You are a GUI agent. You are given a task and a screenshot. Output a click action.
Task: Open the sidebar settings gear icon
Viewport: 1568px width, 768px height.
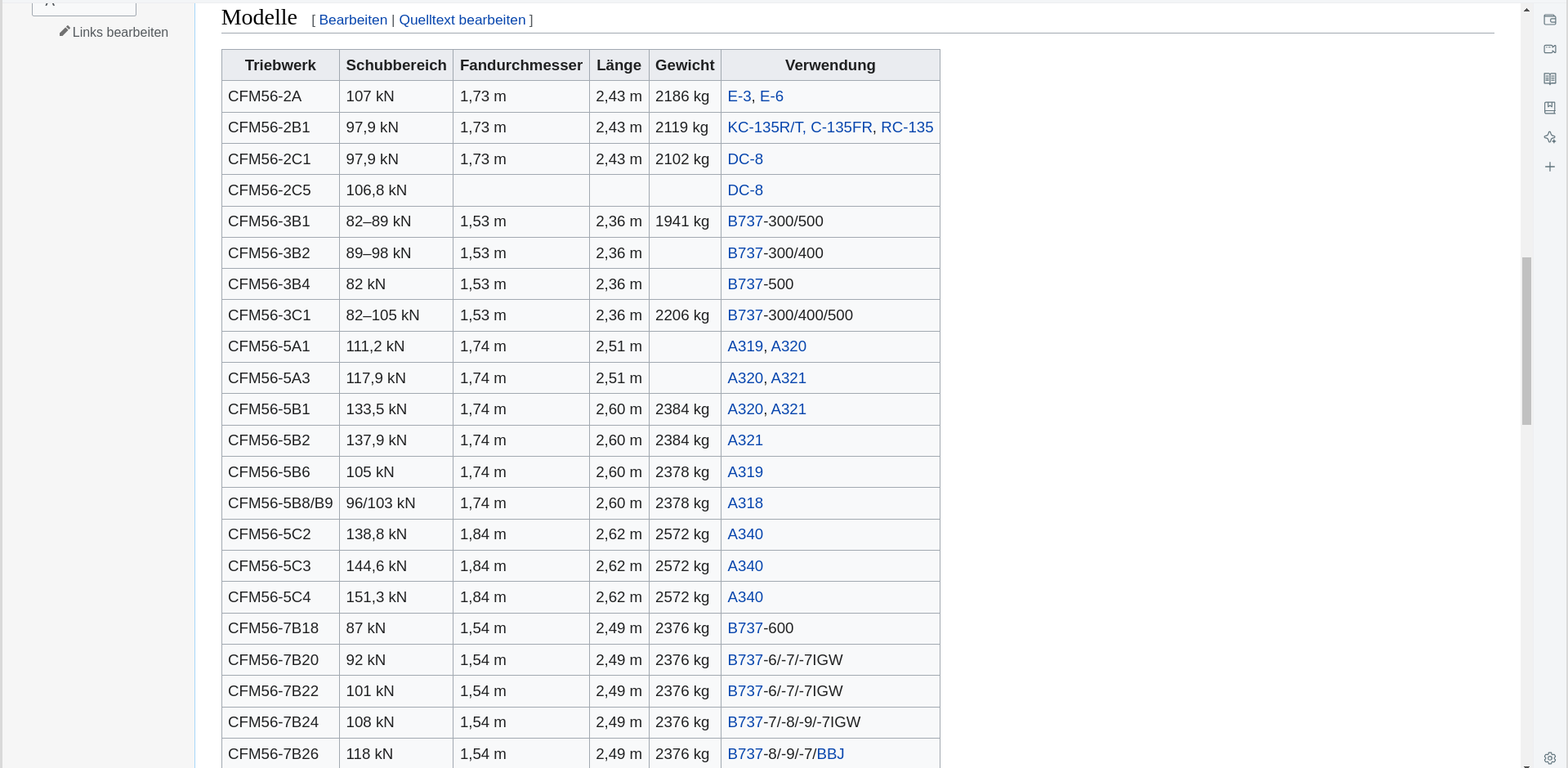point(1549,757)
